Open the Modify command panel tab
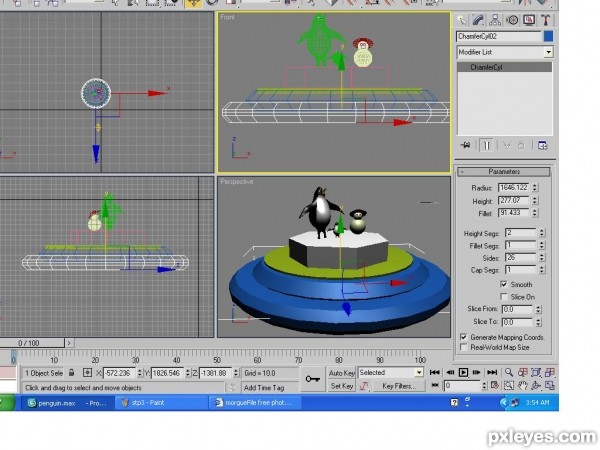 478,20
